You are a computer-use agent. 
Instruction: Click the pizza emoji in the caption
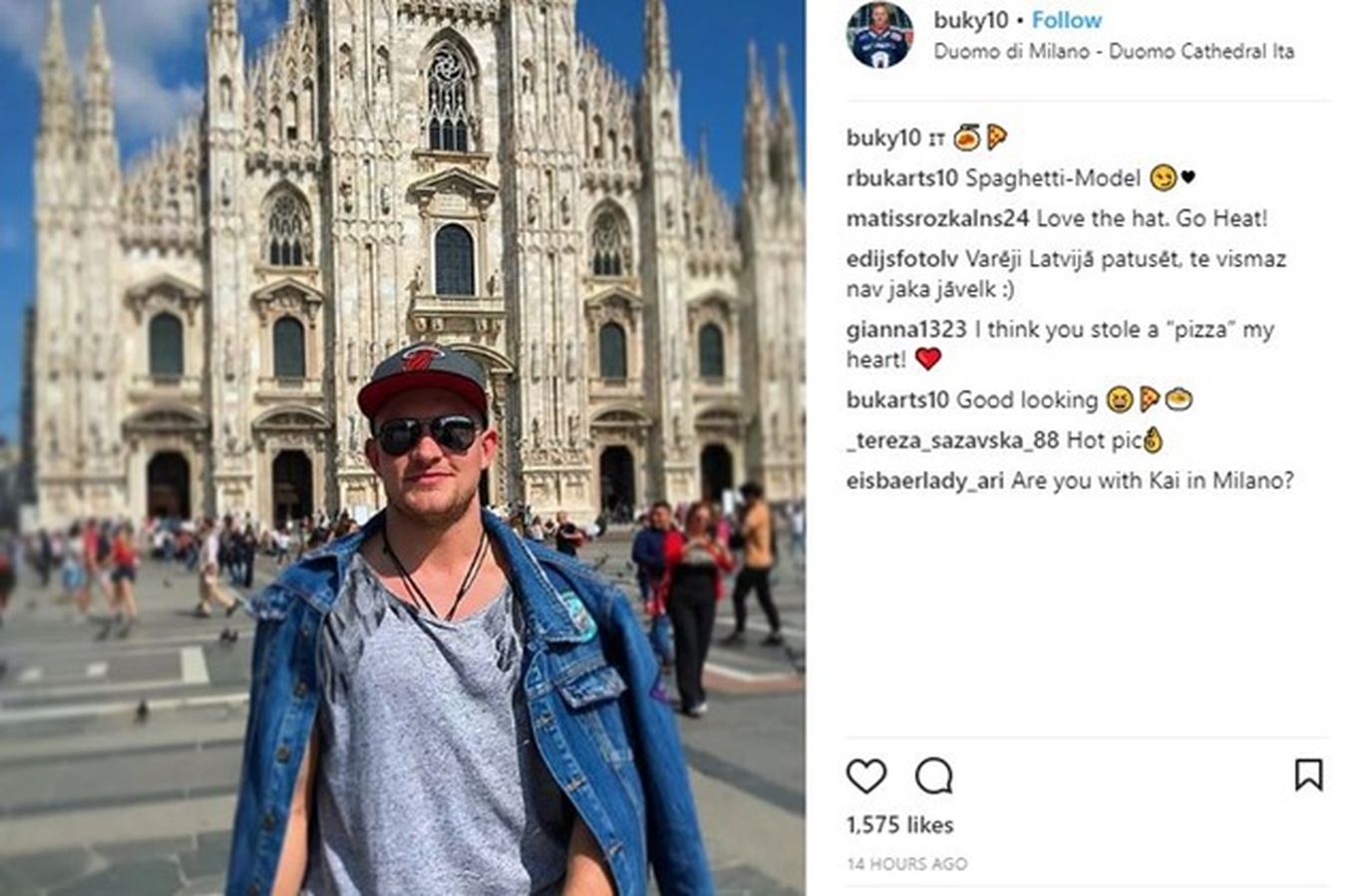click(996, 138)
